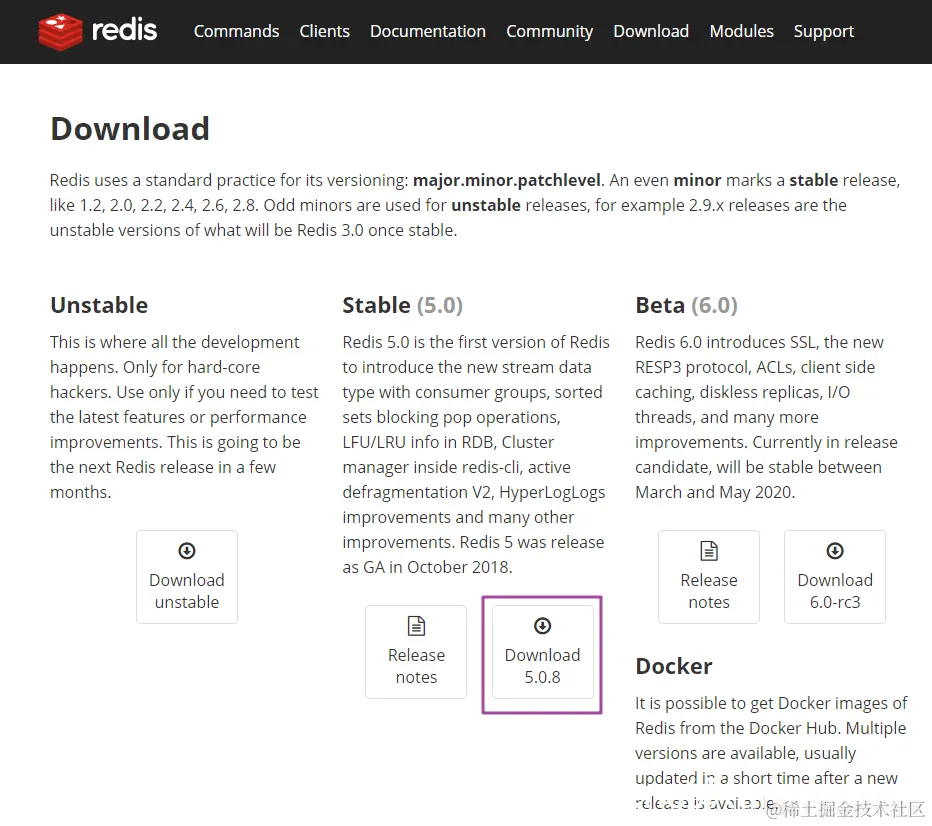Screen dimensions: 932x826
Task: Select Download in the top navigation
Action: [x=651, y=31]
